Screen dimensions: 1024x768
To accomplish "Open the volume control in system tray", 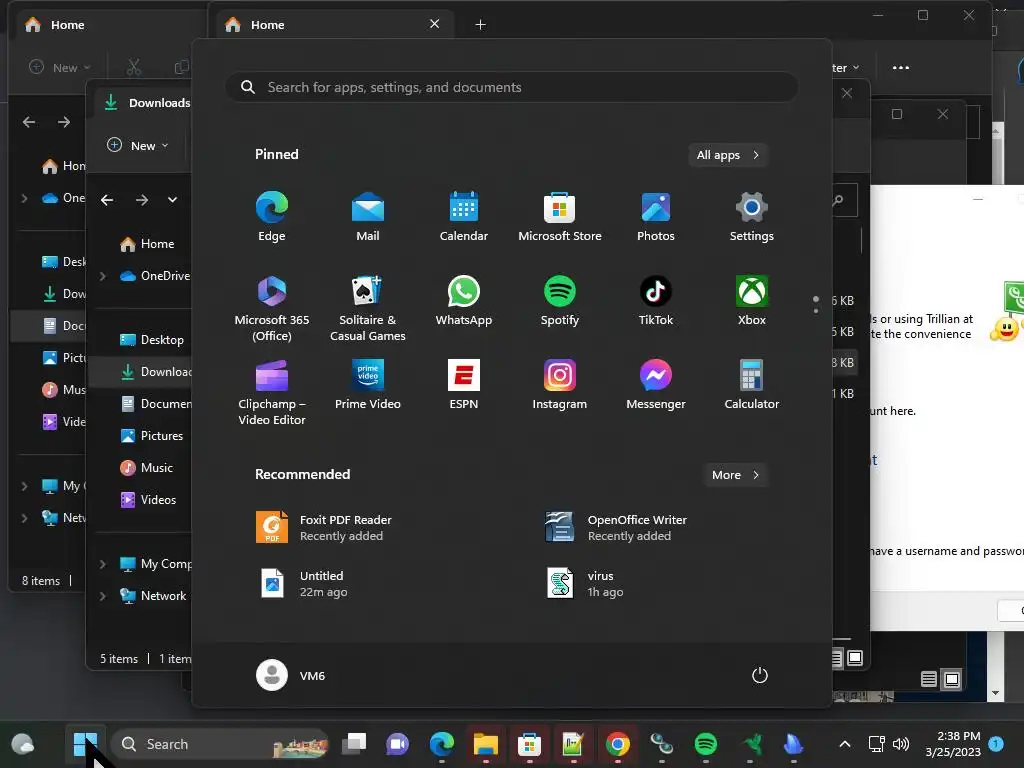I will [901, 744].
